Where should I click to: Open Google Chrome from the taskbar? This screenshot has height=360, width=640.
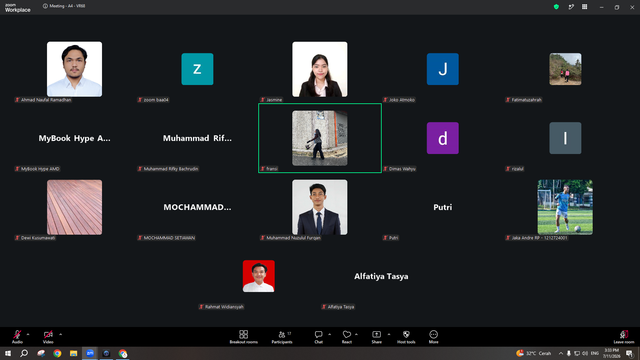click(x=57, y=353)
